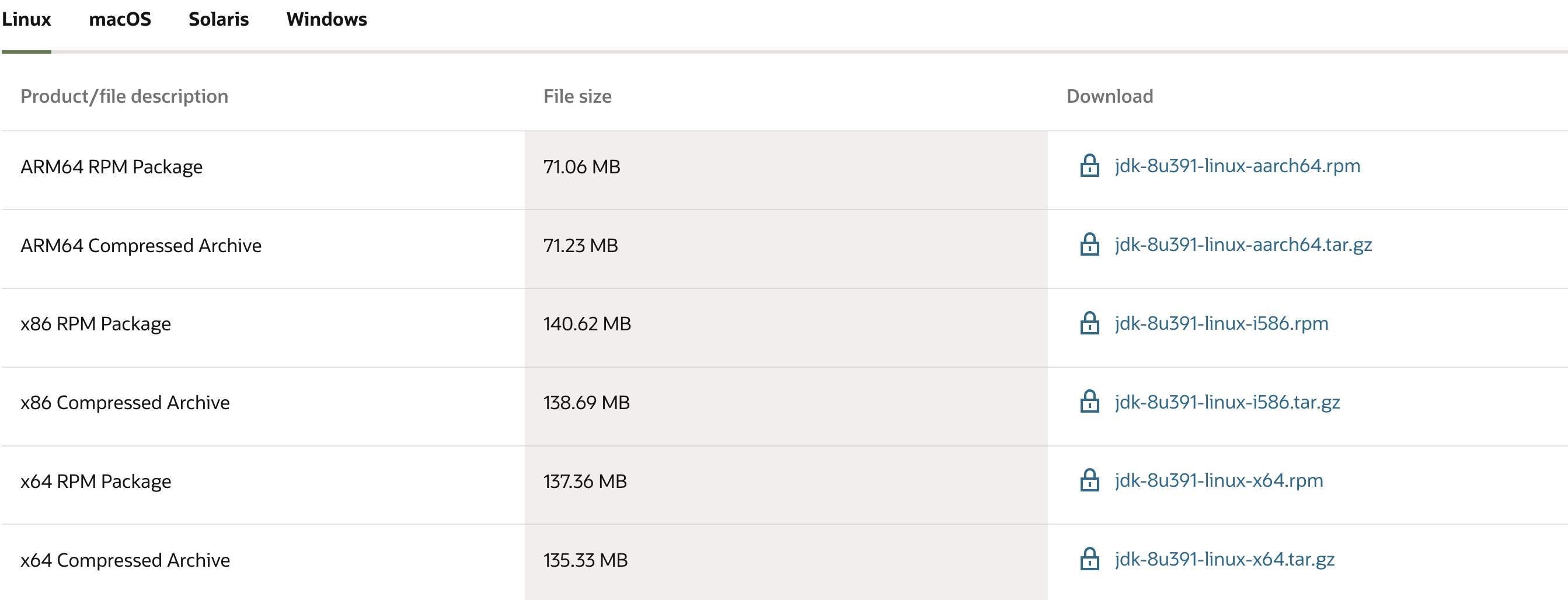Click the 'x86 Compressed Archive' description

point(125,403)
